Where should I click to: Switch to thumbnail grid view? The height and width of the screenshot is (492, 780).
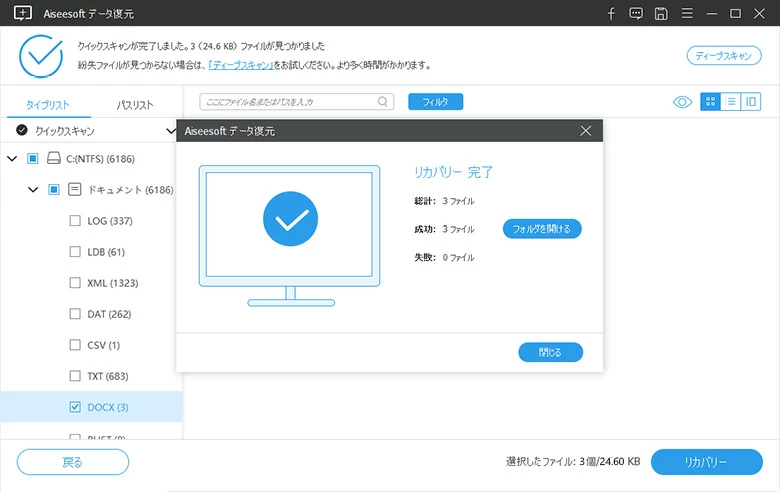pyautogui.click(x=710, y=101)
